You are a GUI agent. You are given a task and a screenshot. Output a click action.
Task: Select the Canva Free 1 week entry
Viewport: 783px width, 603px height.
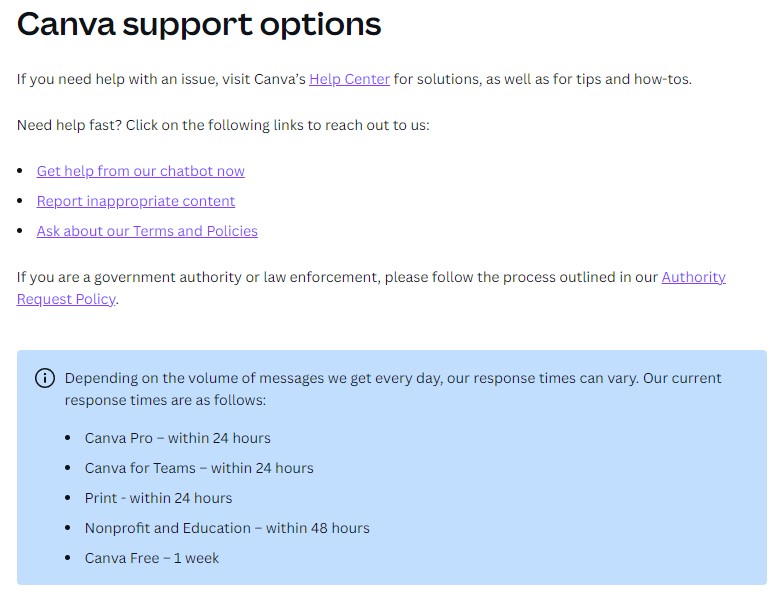[151, 558]
